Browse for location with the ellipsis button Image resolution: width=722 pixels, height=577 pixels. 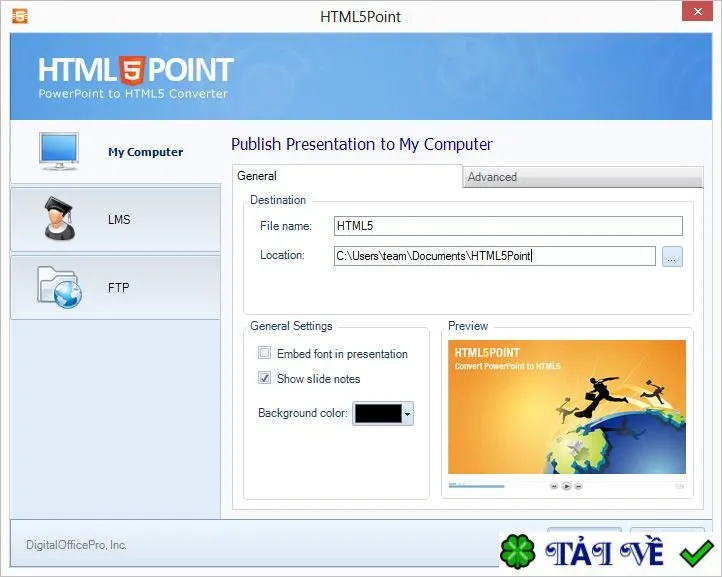[x=672, y=256]
